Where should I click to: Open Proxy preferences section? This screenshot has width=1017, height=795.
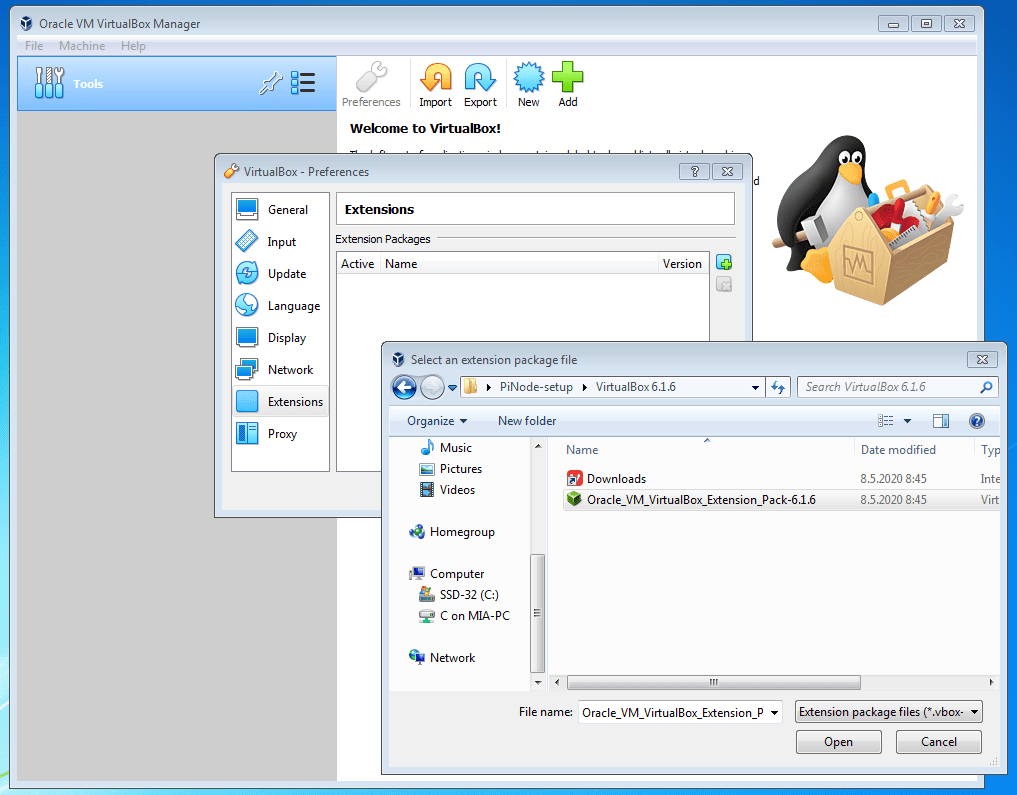click(280, 433)
